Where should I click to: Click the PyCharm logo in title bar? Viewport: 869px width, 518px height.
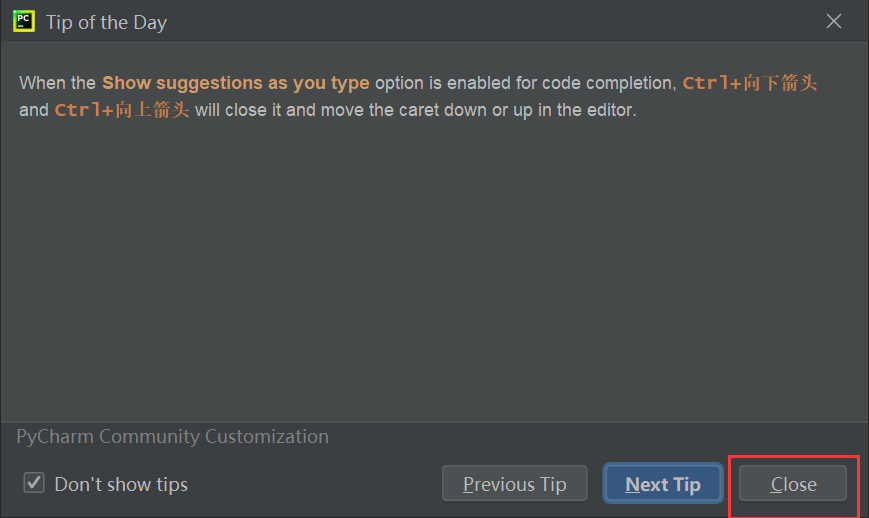(x=24, y=21)
